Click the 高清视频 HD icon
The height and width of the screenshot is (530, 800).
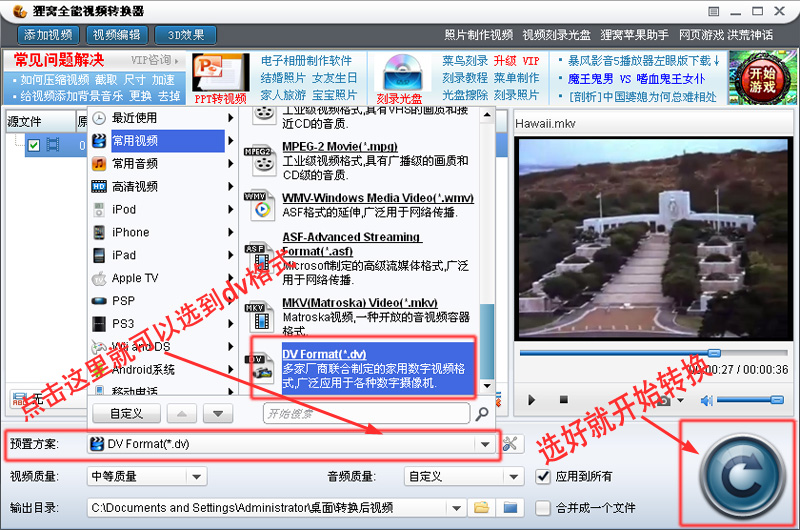(99, 187)
